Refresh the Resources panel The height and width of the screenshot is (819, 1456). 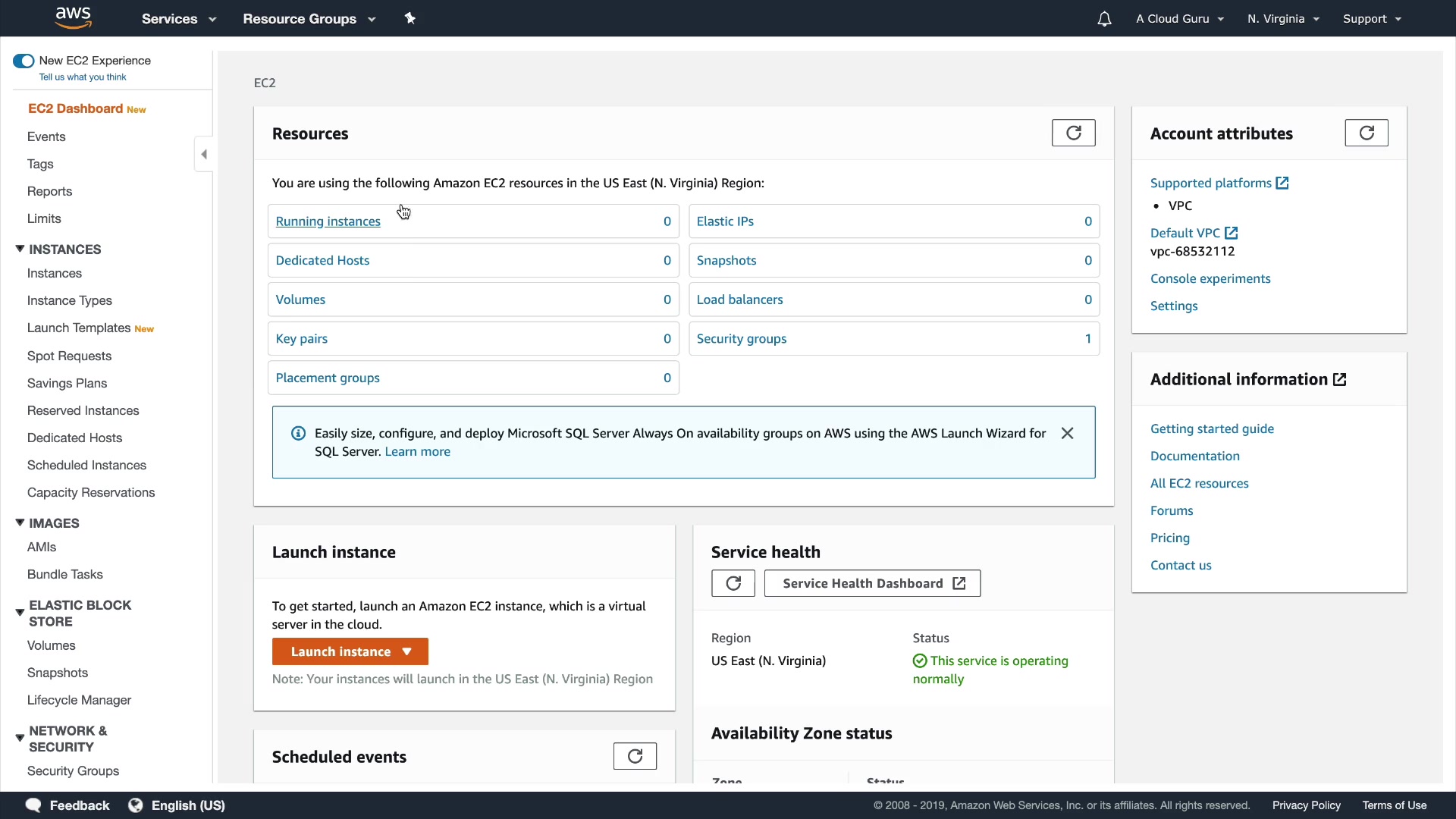[1073, 133]
